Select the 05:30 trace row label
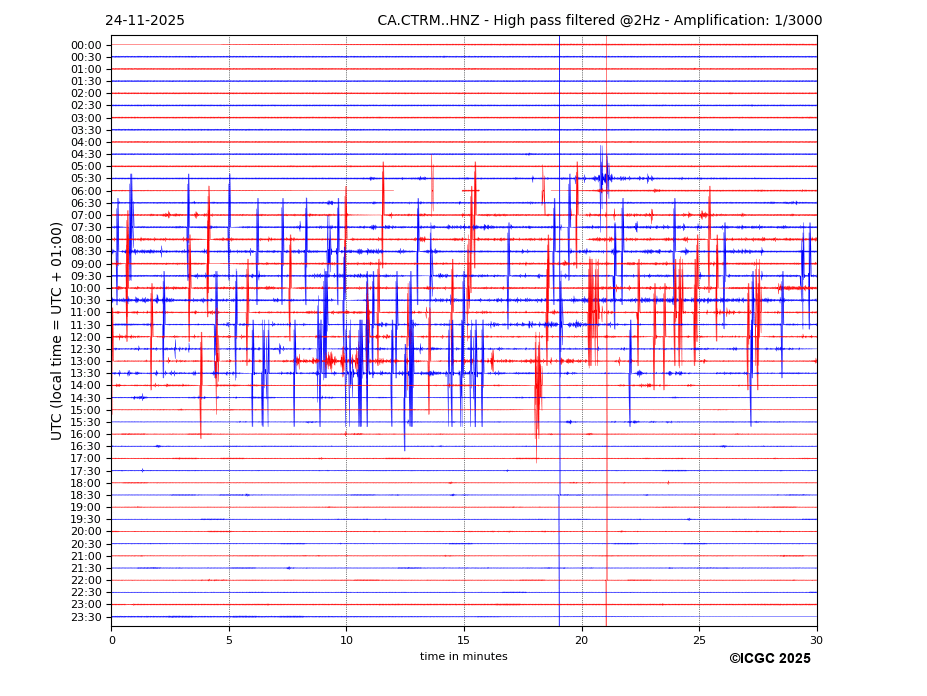 click(86, 179)
